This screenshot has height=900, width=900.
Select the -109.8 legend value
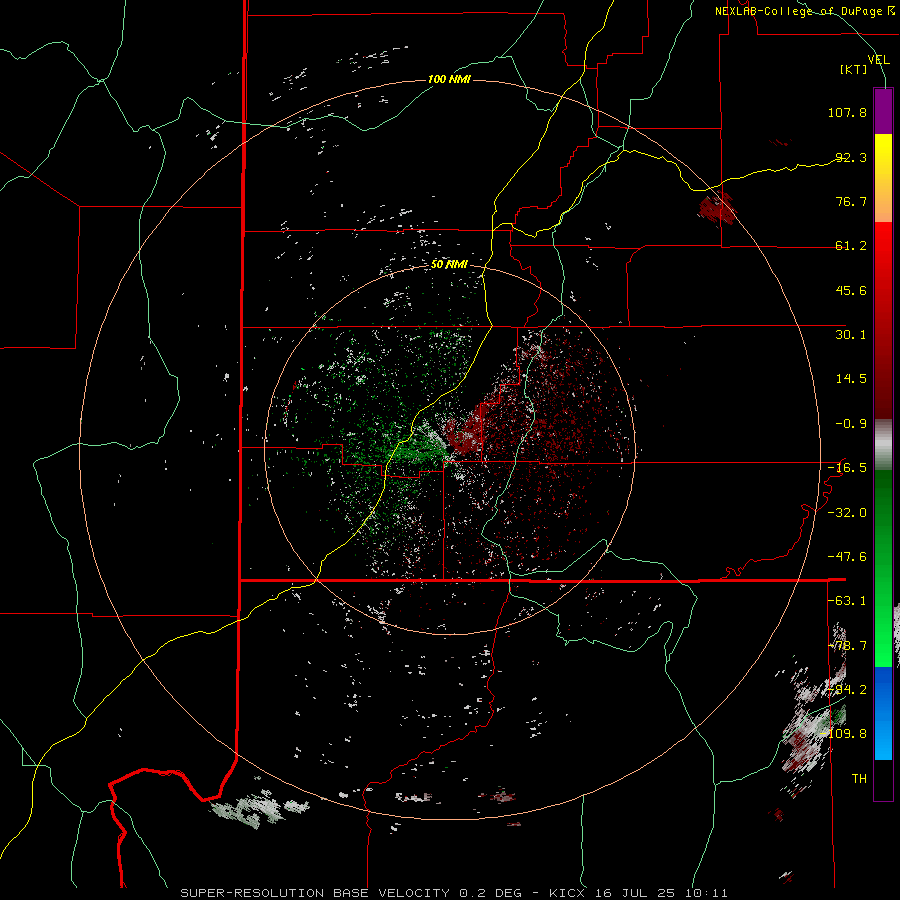[844, 734]
